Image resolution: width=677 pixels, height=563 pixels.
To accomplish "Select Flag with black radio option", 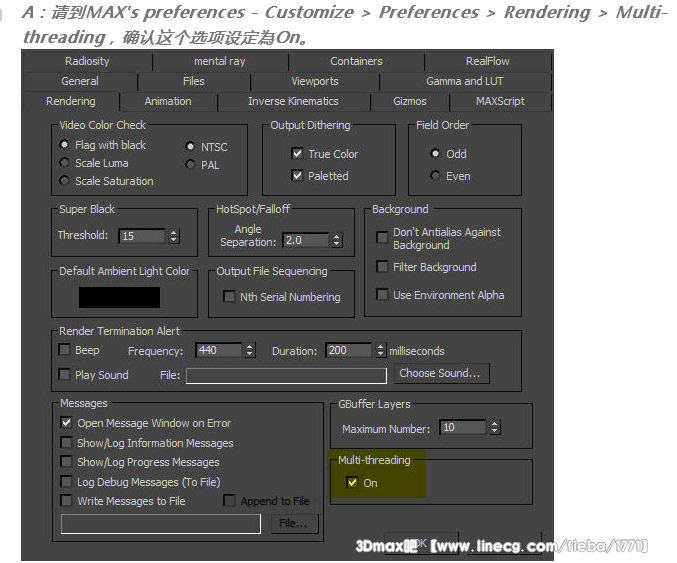I will [x=64, y=145].
